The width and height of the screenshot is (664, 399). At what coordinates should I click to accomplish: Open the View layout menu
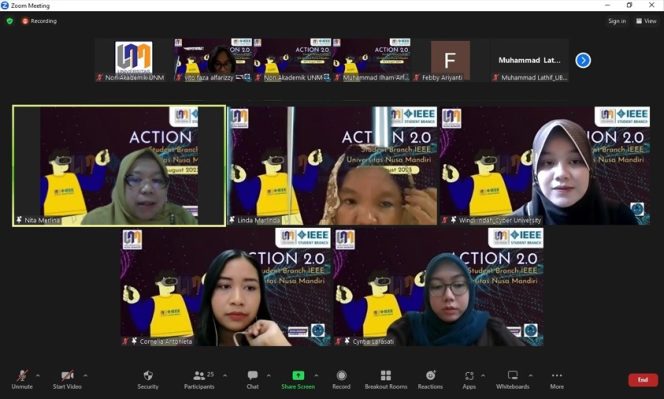[x=646, y=21]
